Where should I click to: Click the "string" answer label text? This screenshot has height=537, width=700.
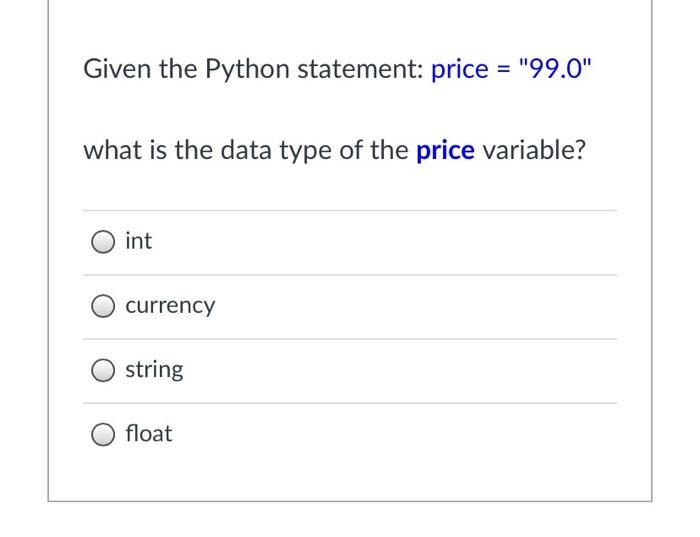[154, 370]
